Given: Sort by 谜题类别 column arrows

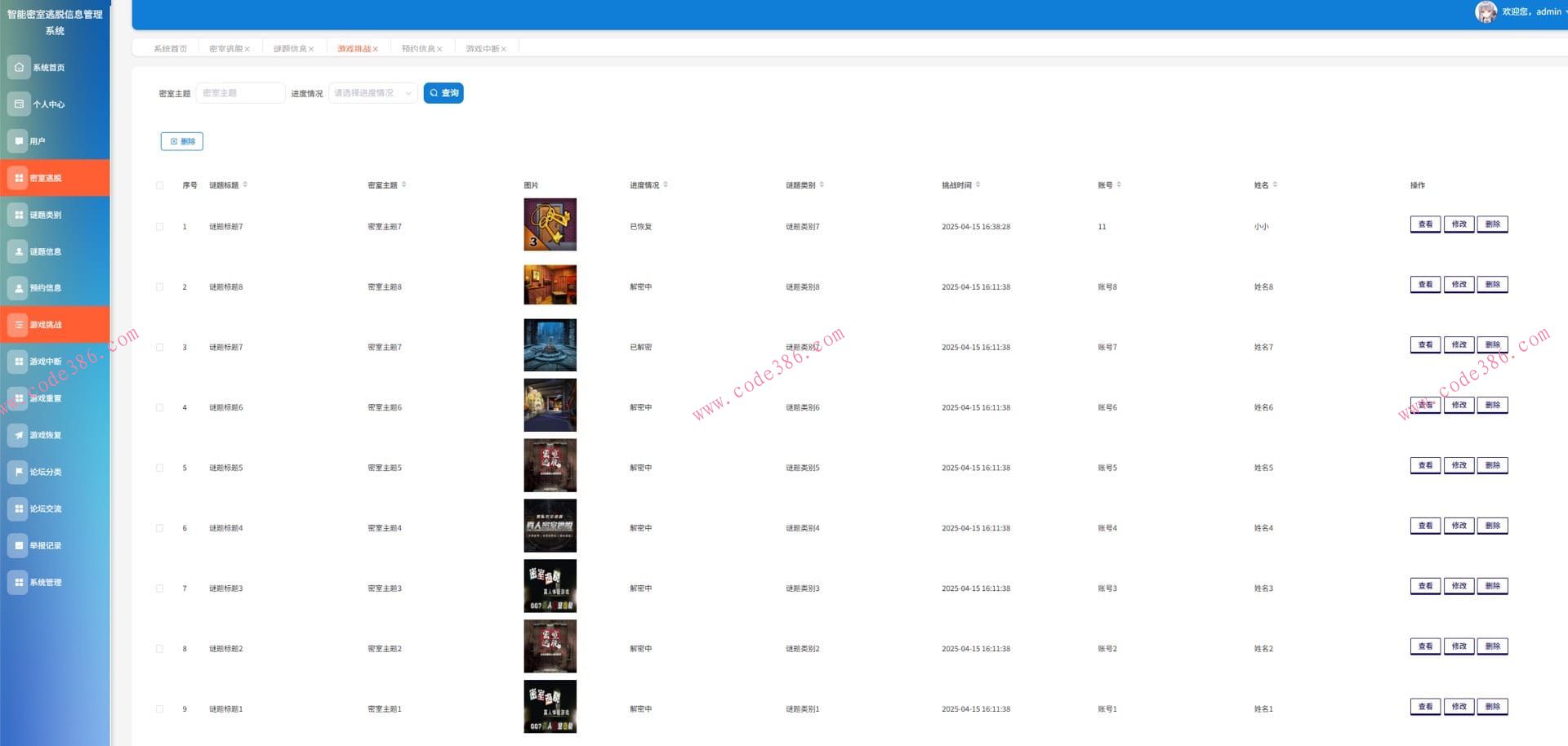Looking at the screenshot, I should (x=822, y=184).
